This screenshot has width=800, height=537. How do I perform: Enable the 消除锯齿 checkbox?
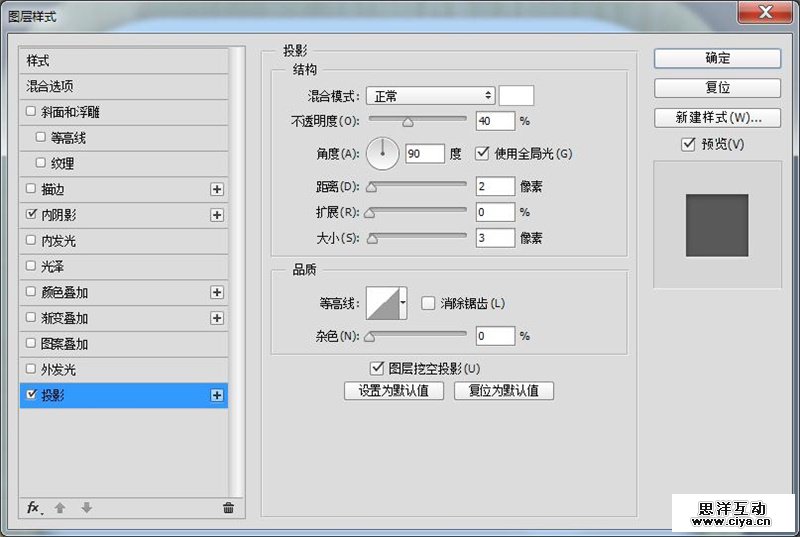point(428,303)
